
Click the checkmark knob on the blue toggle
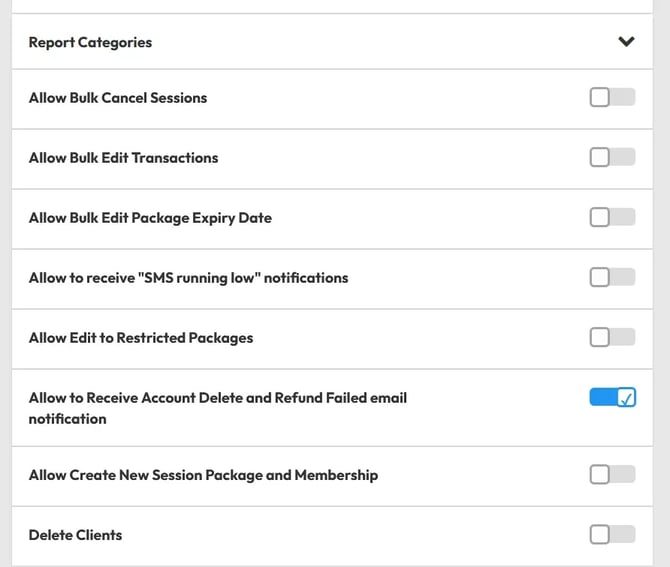coord(626,398)
